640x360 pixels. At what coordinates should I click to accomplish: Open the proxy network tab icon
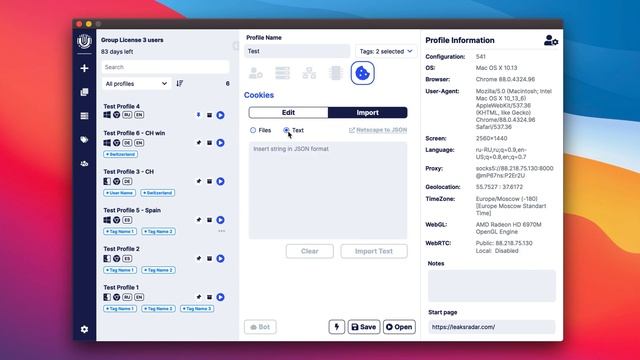[x=309, y=73]
